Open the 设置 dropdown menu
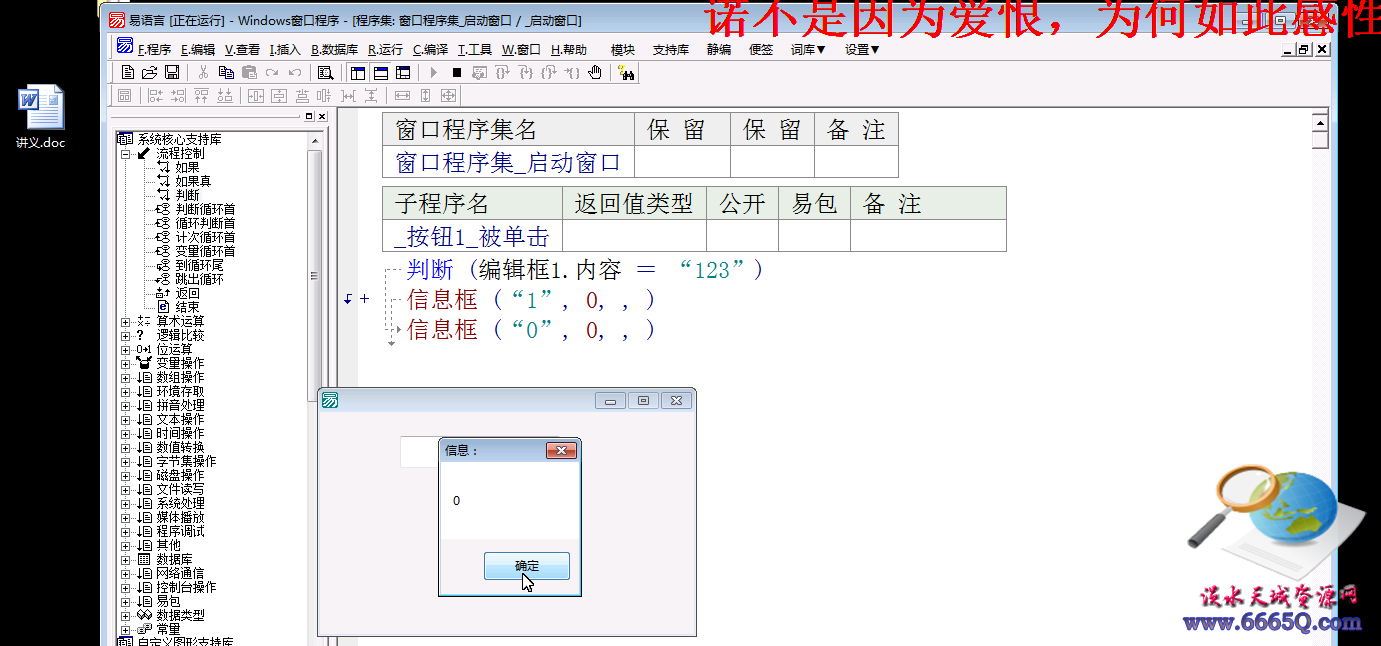The height and width of the screenshot is (646, 1381). tap(862, 49)
